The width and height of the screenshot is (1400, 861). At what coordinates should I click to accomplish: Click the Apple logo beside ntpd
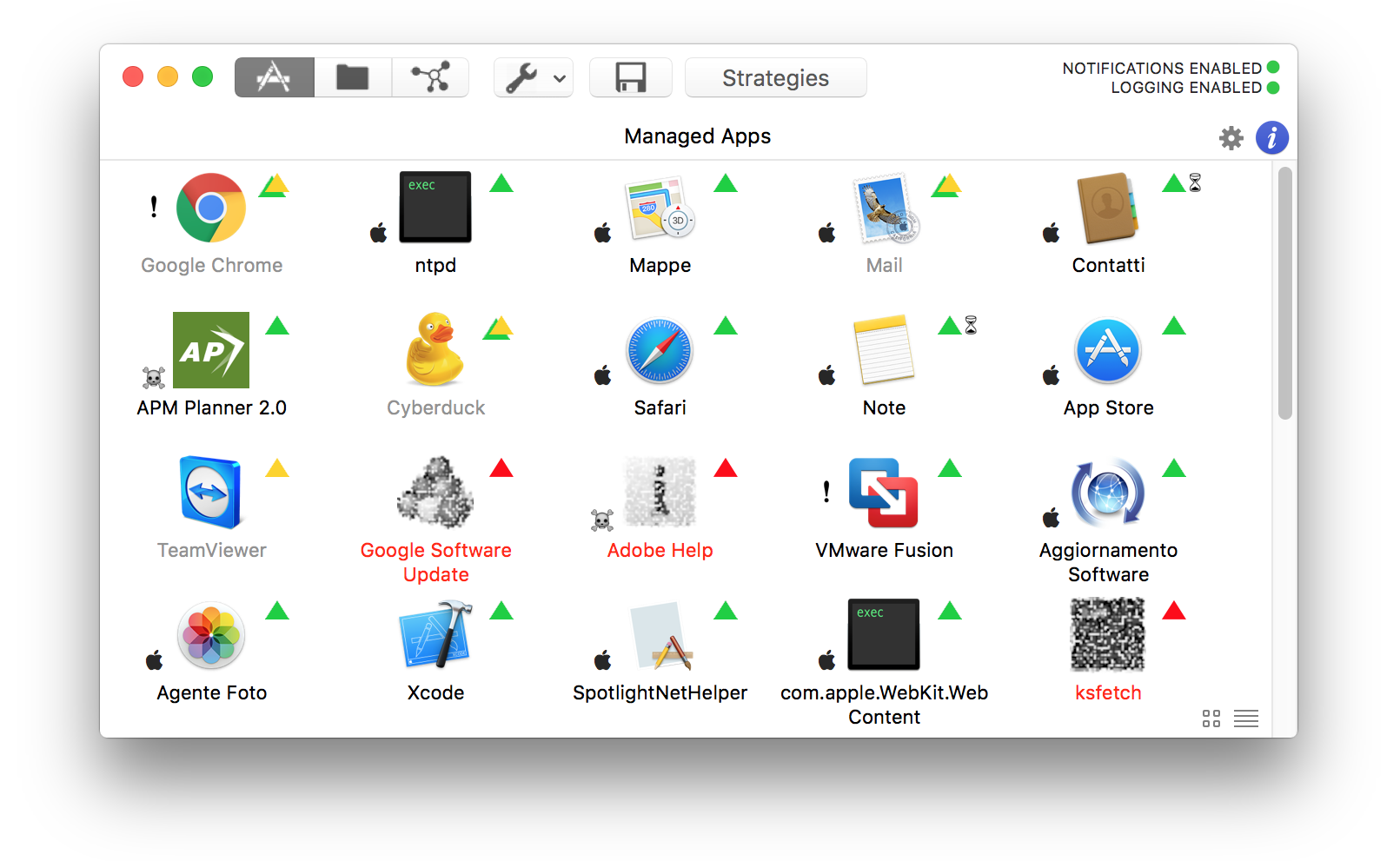pos(378,232)
